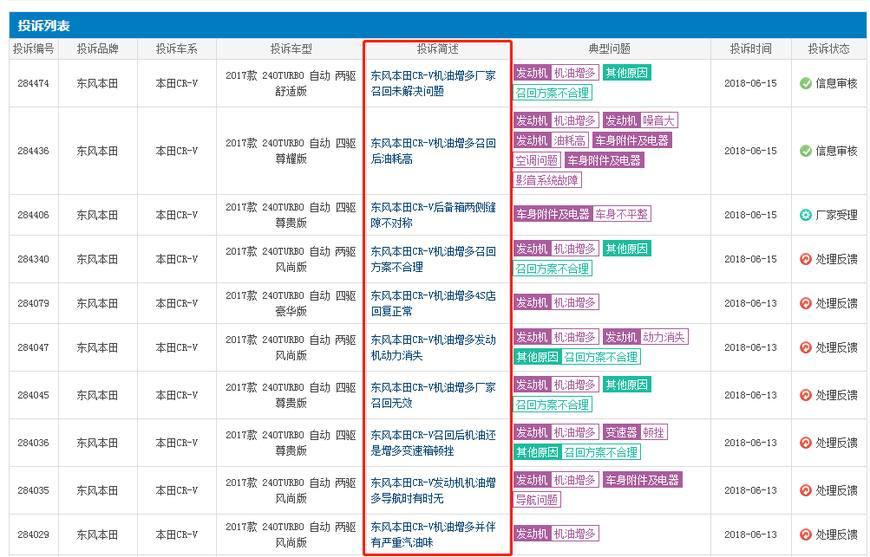Select the 油耗高 issue tag
The image size is (870, 557).
[x=569, y=140]
